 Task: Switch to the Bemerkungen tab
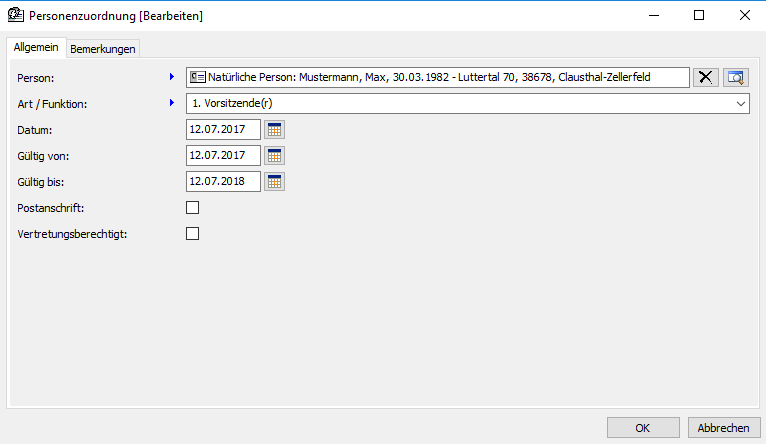(103, 49)
